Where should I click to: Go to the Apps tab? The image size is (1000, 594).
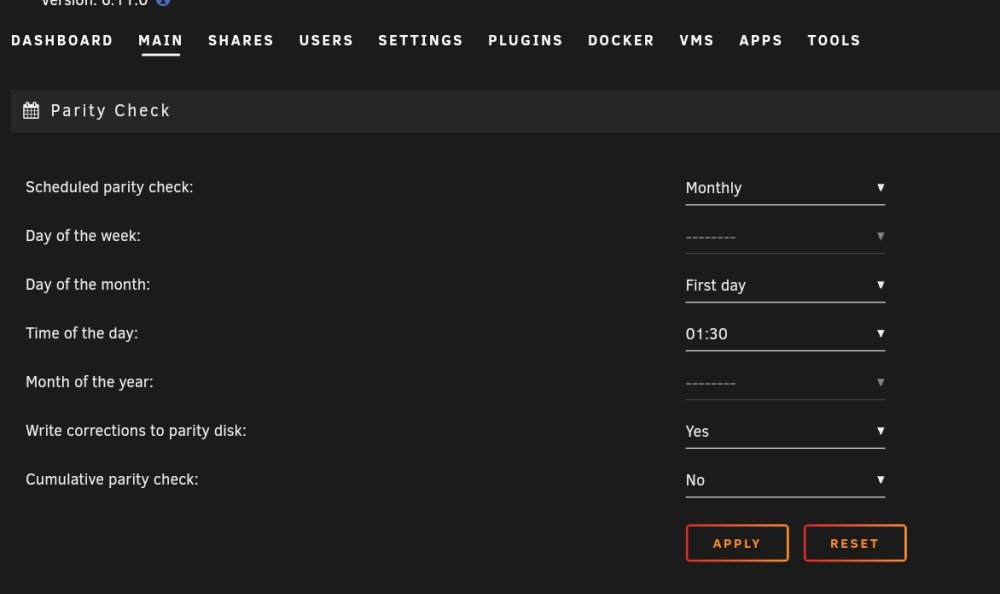[761, 40]
